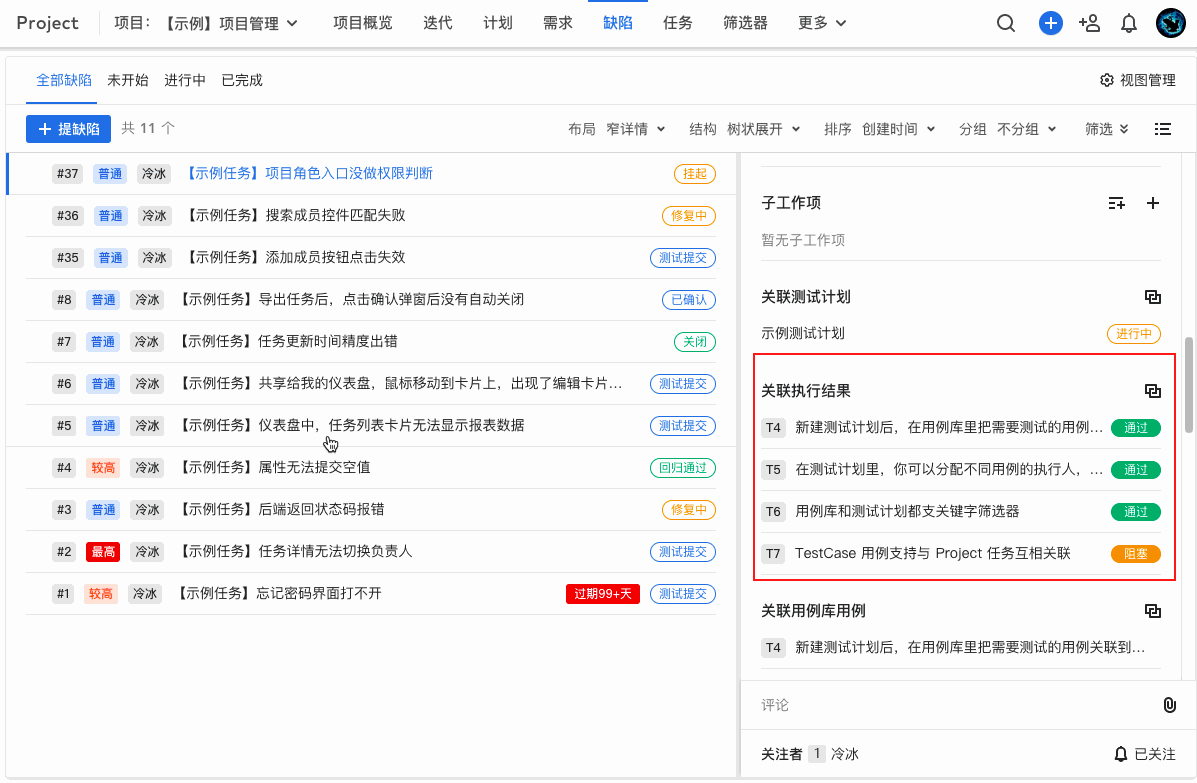
Task: Open the add member icon
Action: click(x=1089, y=23)
